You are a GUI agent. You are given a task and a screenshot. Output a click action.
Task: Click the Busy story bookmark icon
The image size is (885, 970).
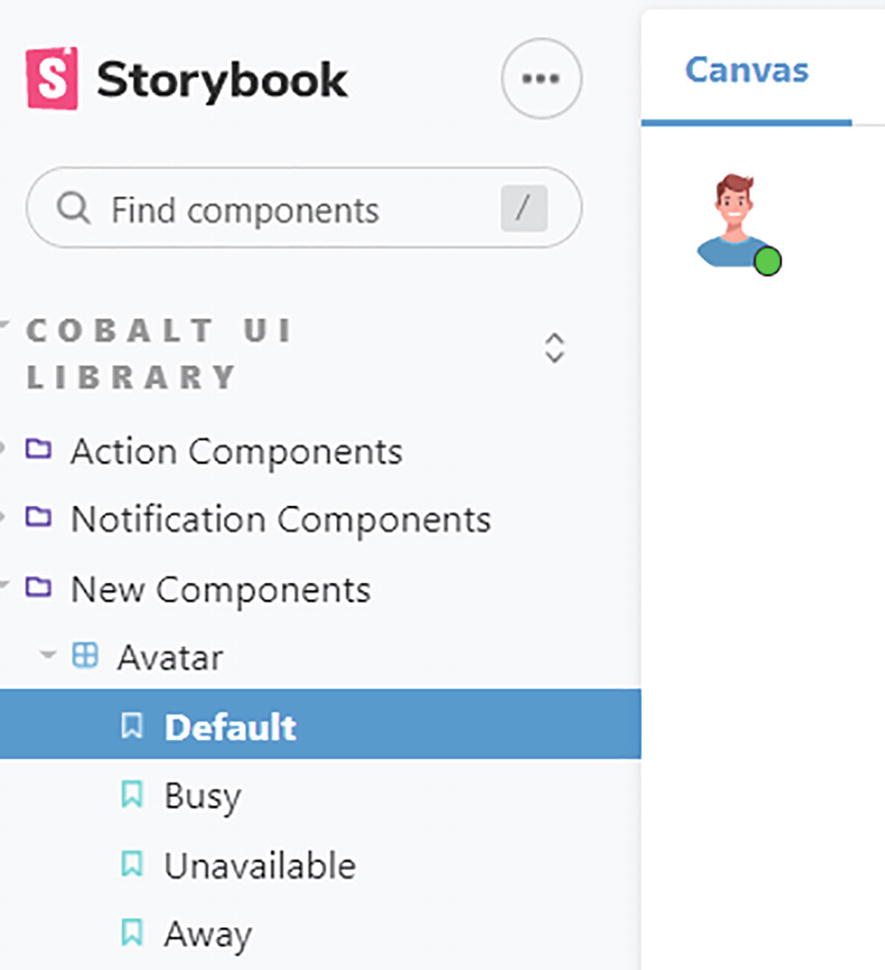(131, 795)
